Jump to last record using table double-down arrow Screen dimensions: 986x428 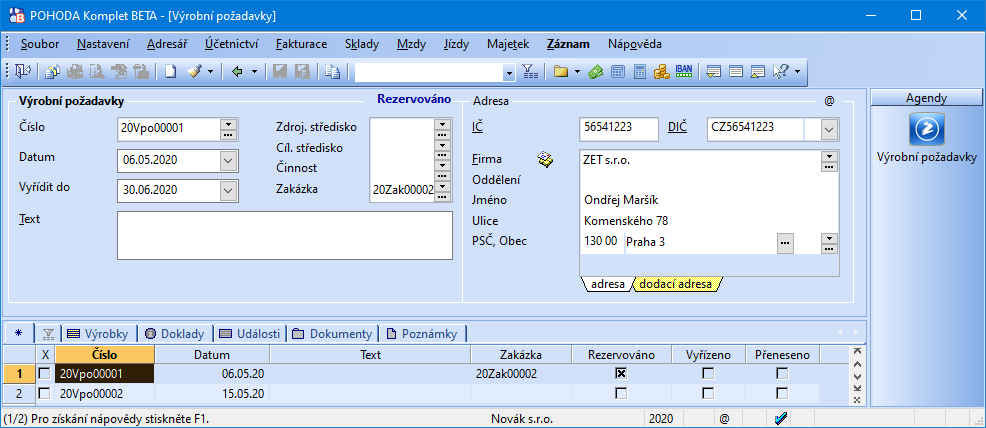856,388
